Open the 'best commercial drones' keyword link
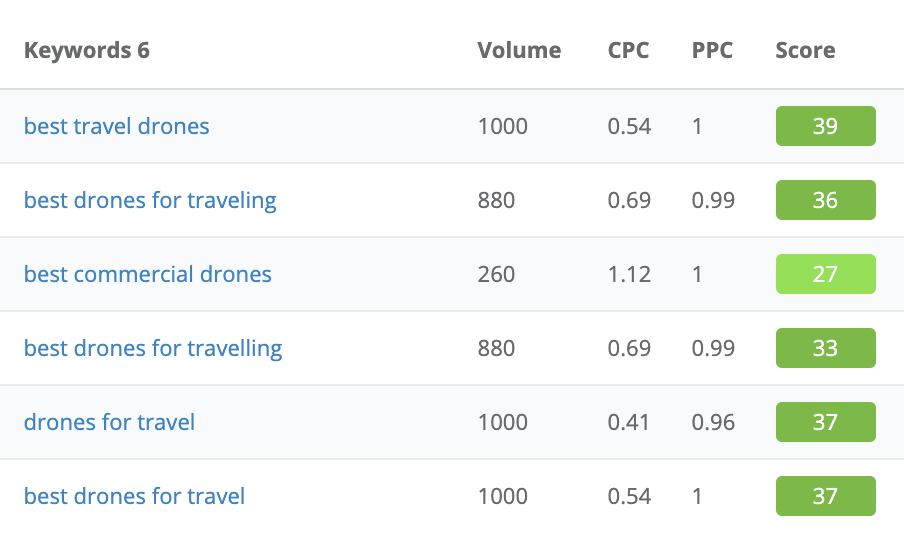904x534 pixels. point(148,274)
